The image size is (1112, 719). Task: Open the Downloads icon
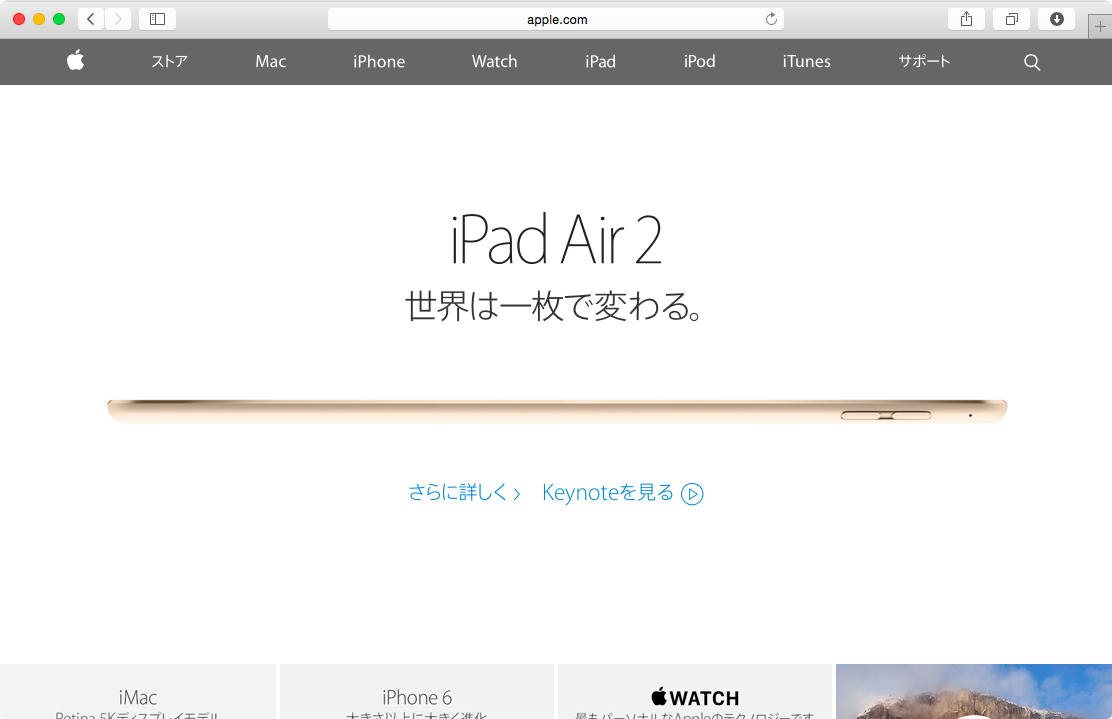pos(1057,19)
